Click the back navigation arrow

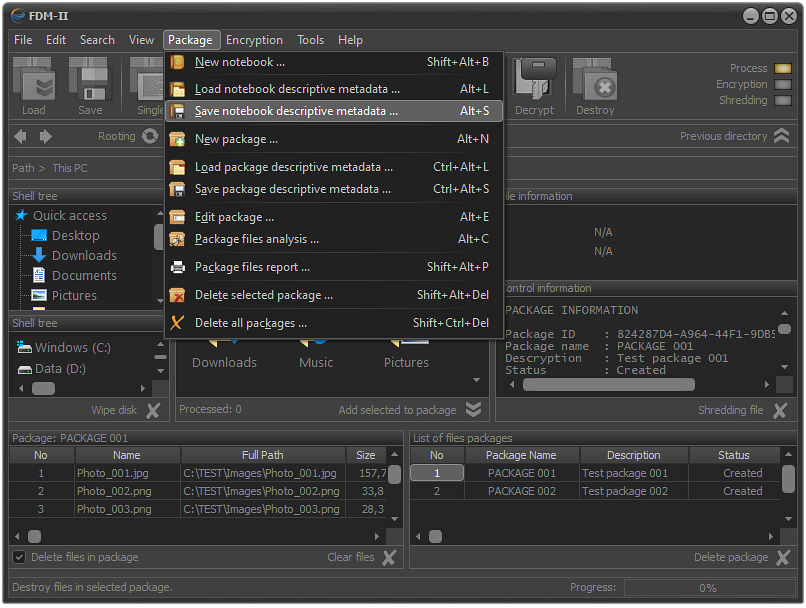[21, 136]
